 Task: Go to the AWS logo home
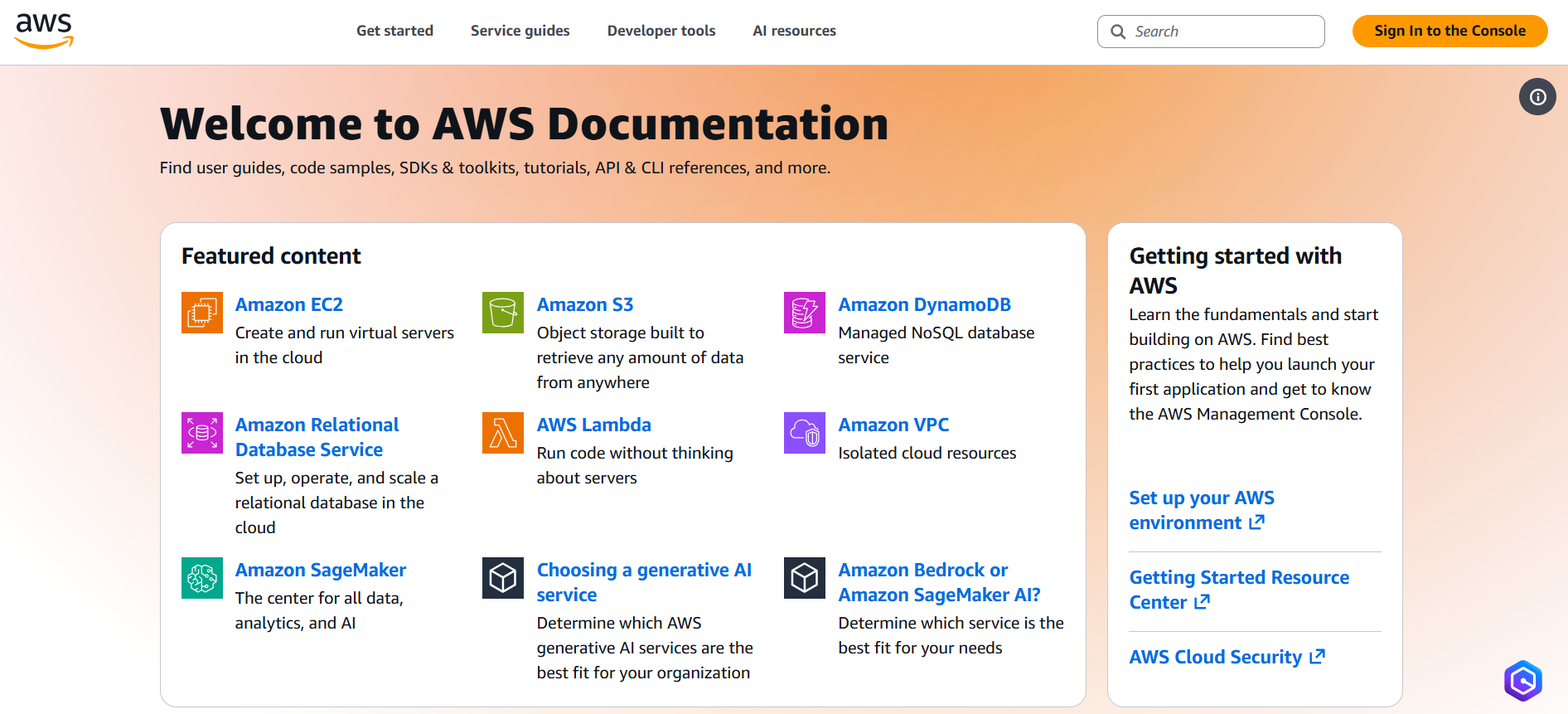coord(45,31)
